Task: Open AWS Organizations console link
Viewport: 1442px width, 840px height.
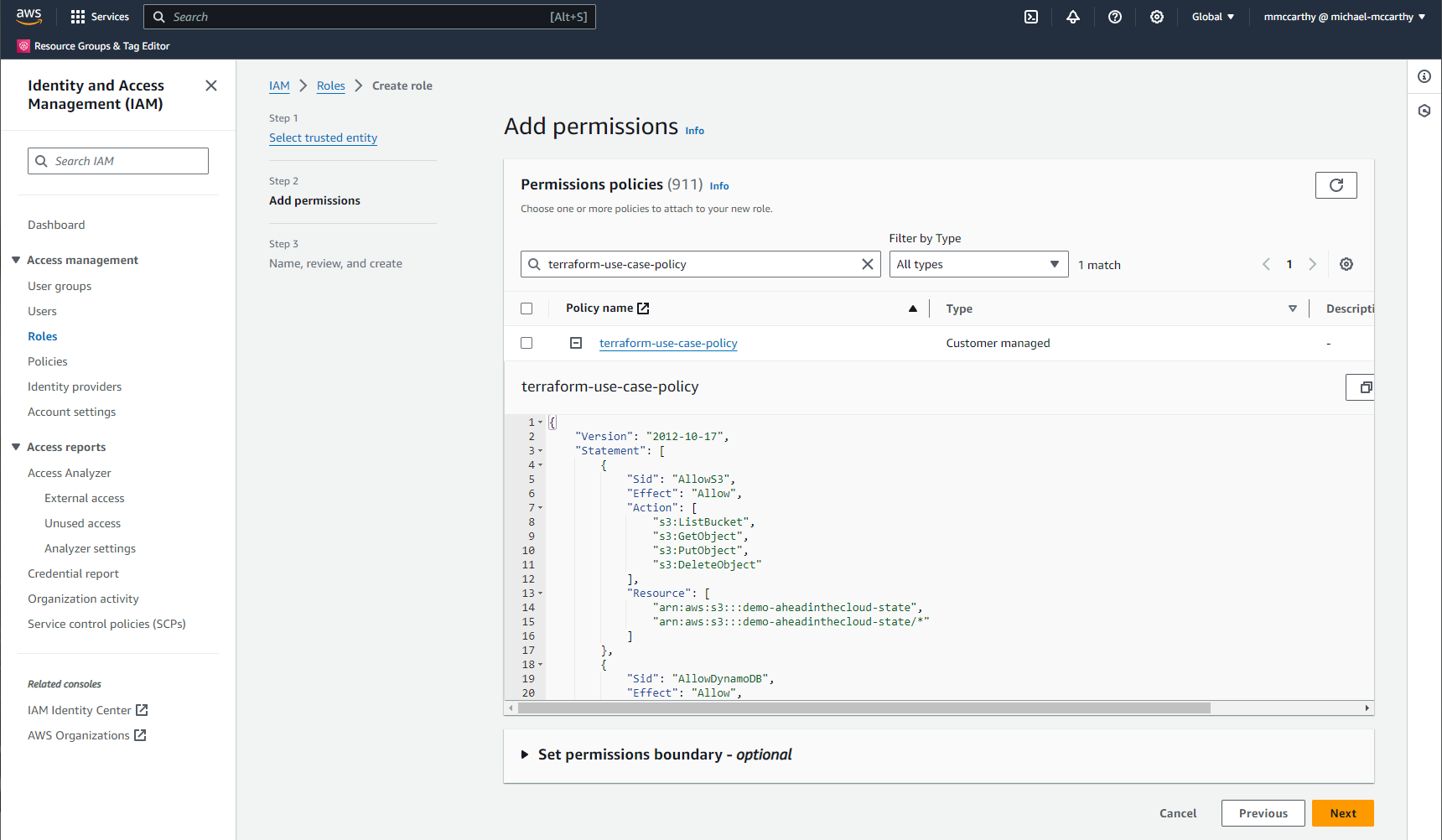Action: [87, 735]
